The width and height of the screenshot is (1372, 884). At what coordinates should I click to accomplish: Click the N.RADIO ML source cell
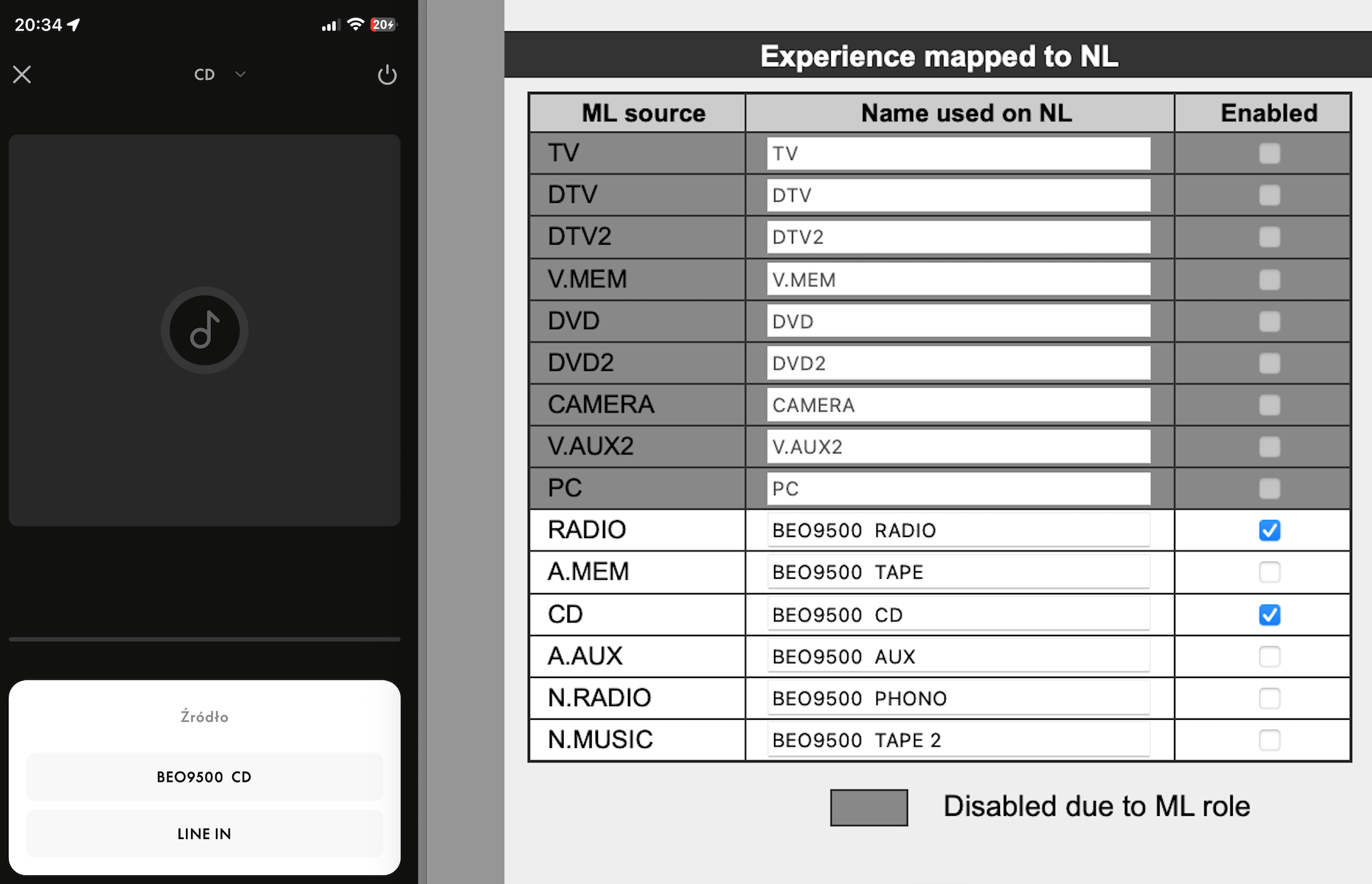click(x=637, y=698)
